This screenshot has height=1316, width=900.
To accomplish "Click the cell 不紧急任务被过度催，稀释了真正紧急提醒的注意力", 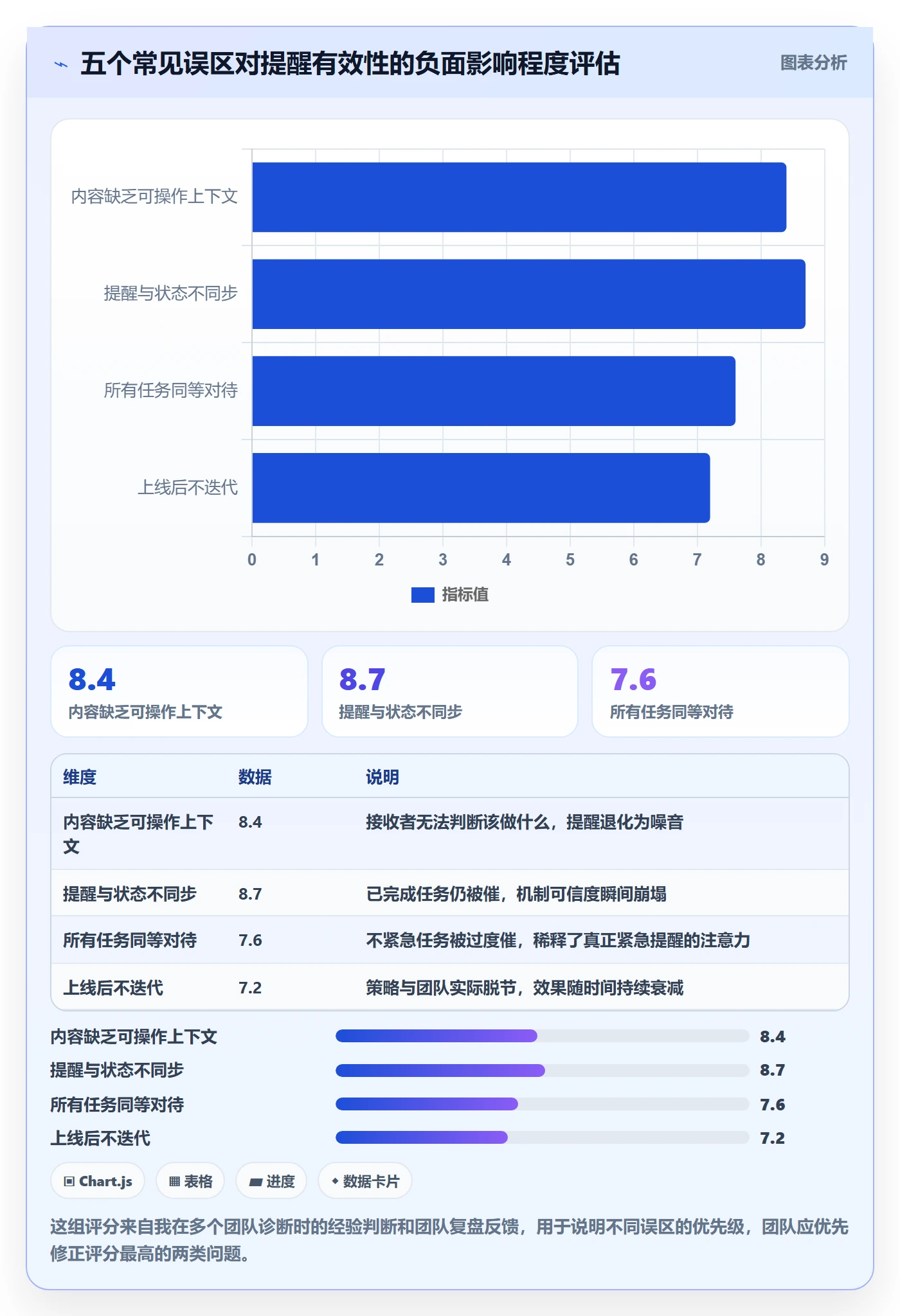I will (558, 941).
